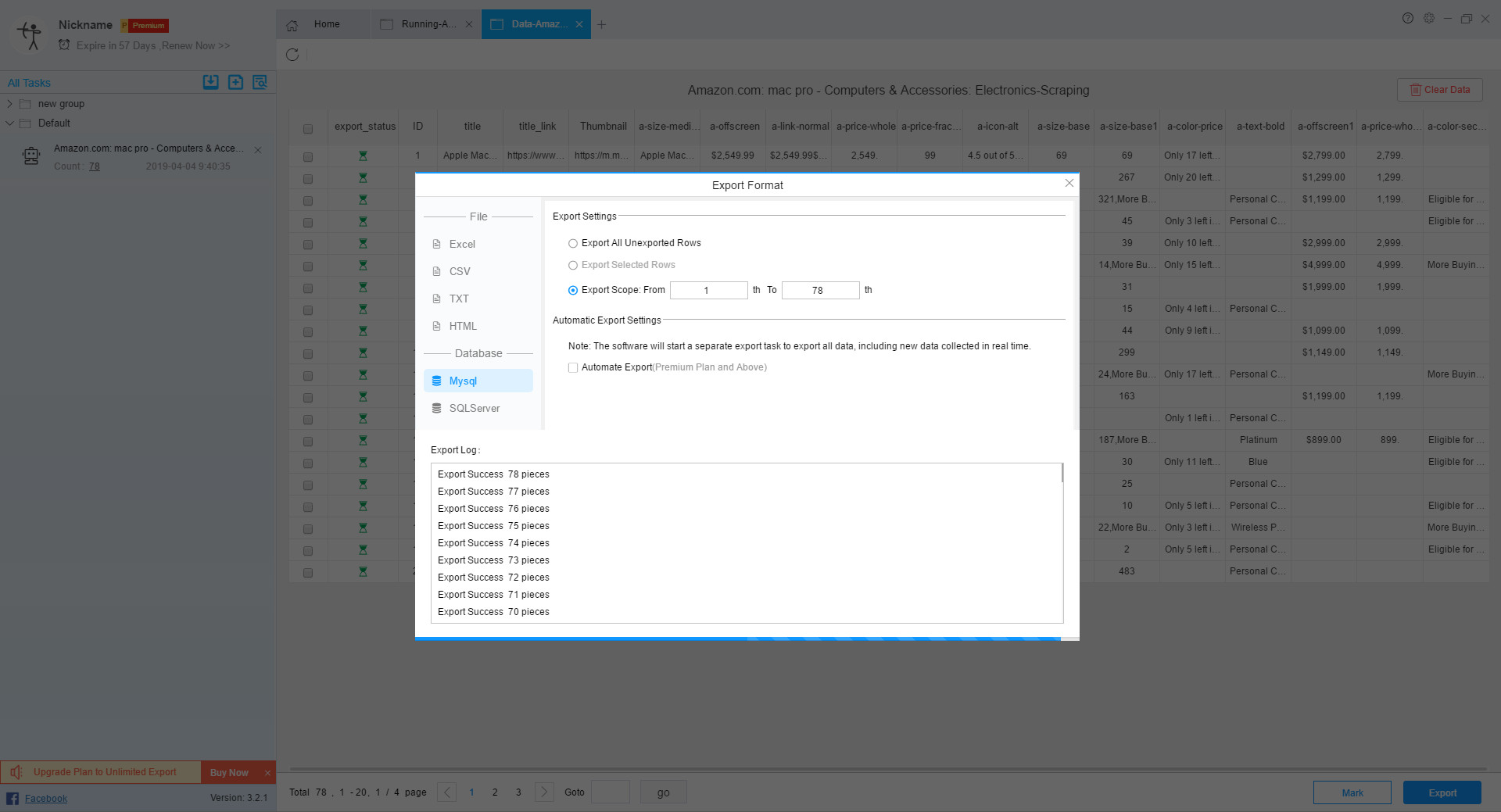Sort by the export_status column header
Viewport: 1501px width, 812px height.
tap(364, 127)
